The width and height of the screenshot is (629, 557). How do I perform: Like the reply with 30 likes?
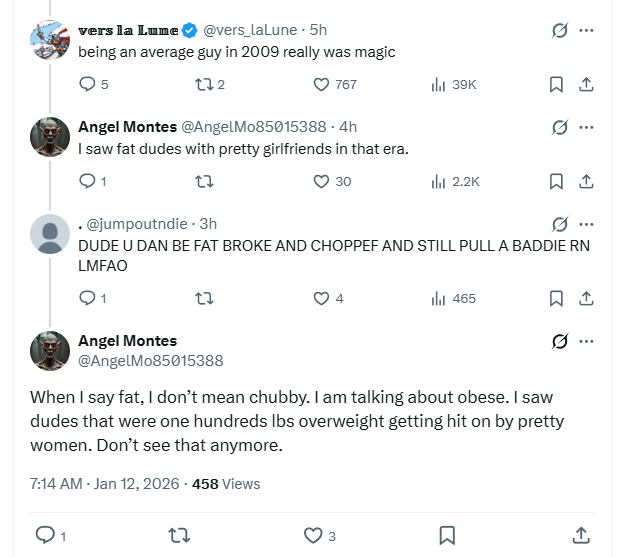coord(322,182)
